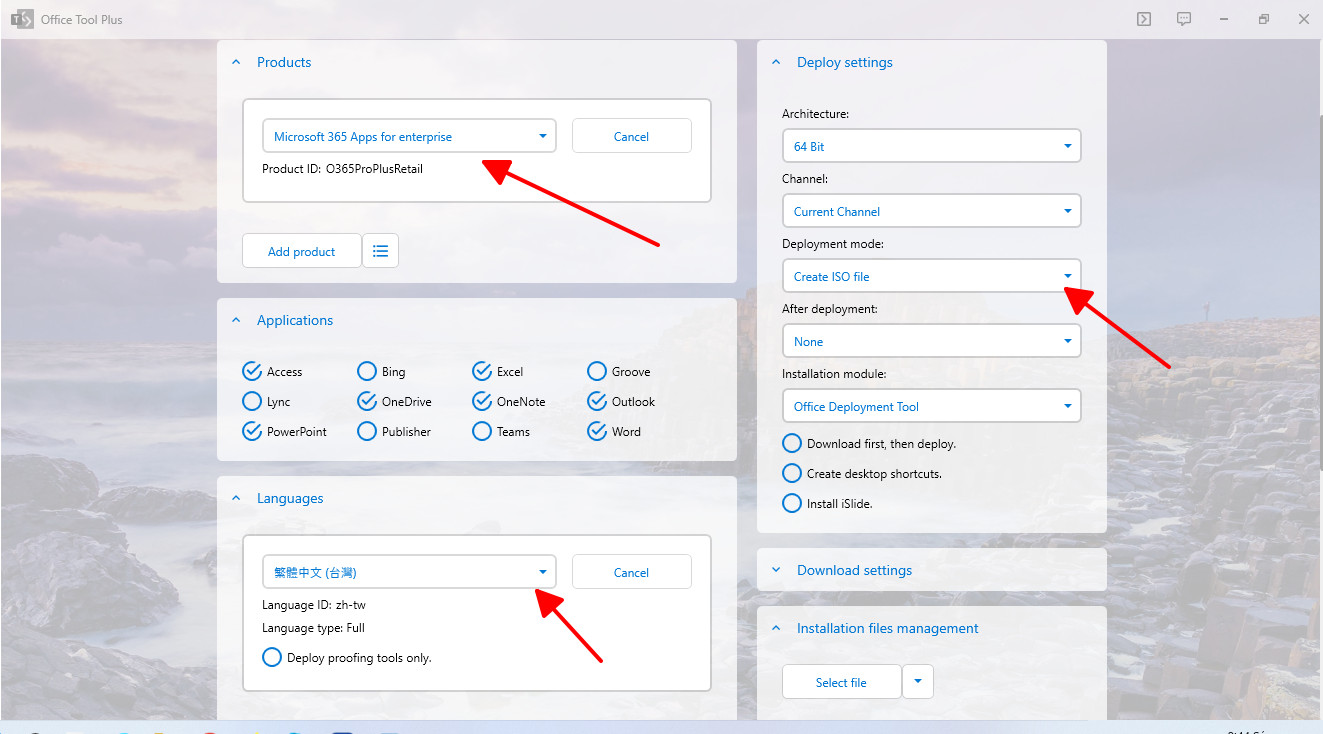This screenshot has width=1323, height=734.
Task: Click the Architecture: label
Action: pos(815,114)
